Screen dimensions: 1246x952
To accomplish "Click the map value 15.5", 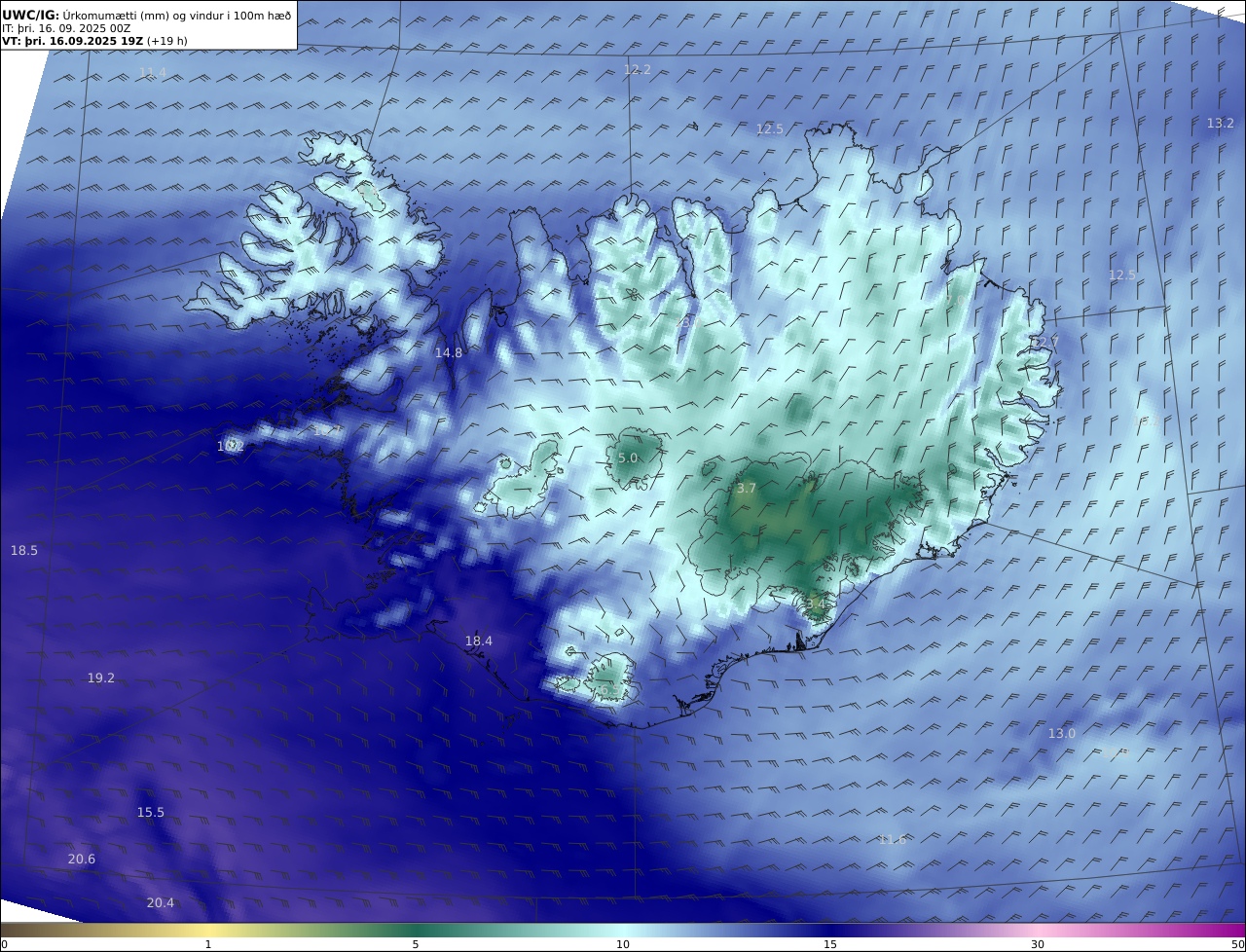I will click(151, 813).
